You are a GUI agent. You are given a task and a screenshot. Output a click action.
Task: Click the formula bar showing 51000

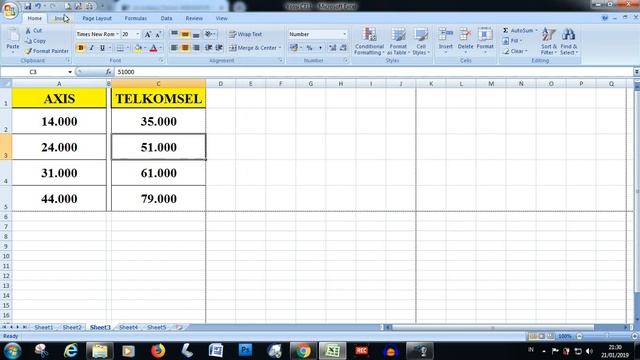(x=373, y=72)
